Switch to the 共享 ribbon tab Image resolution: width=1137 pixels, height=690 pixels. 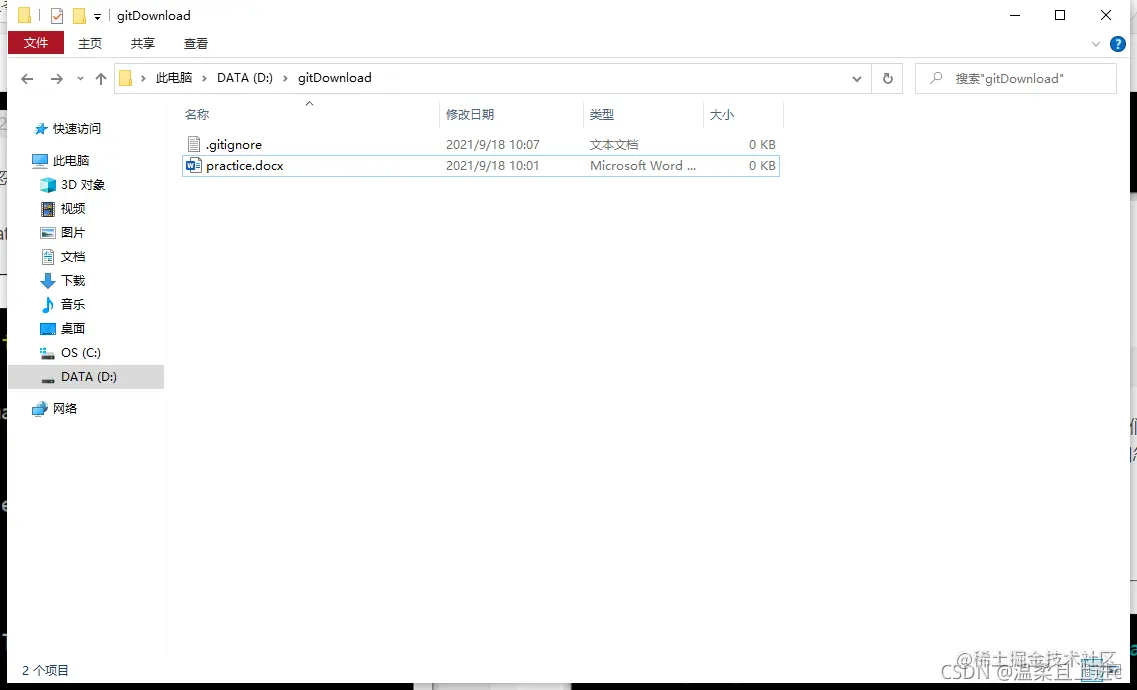(x=143, y=43)
